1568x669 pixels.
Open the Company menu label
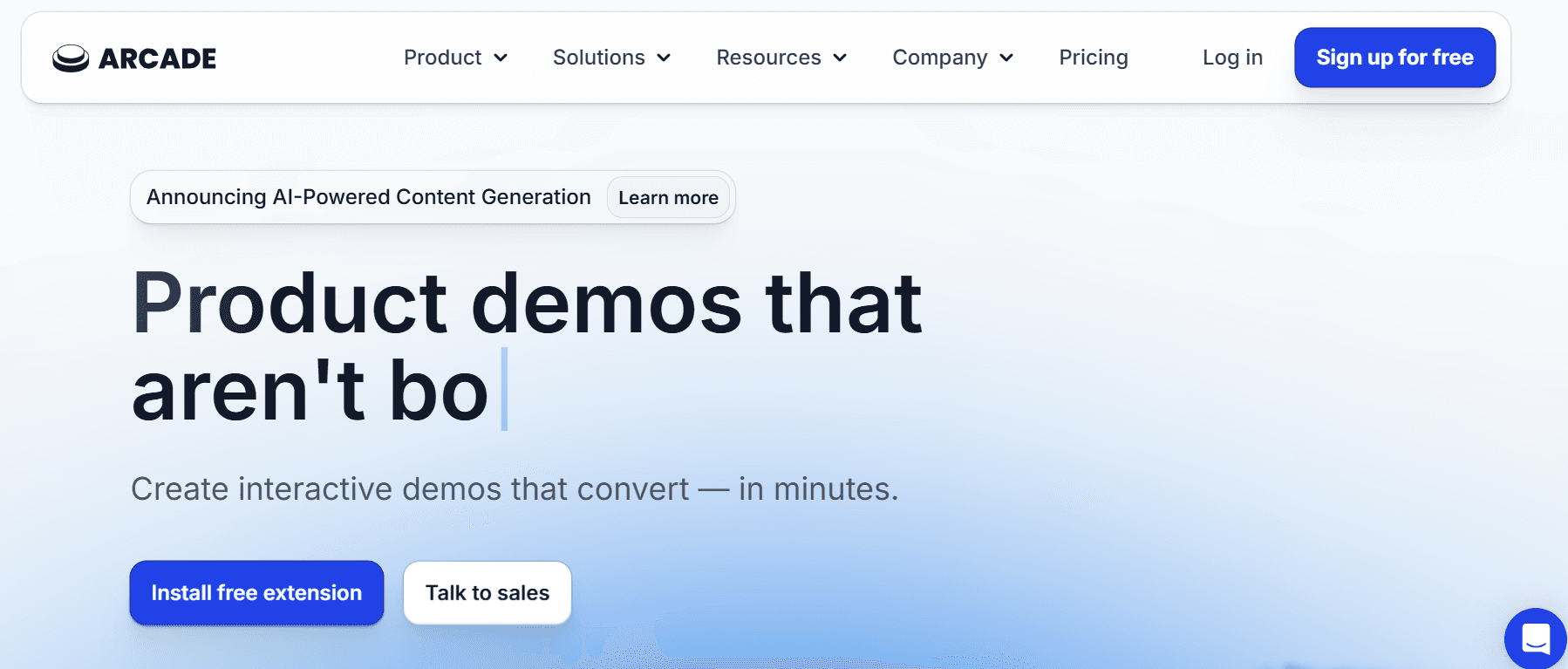point(939,58)
